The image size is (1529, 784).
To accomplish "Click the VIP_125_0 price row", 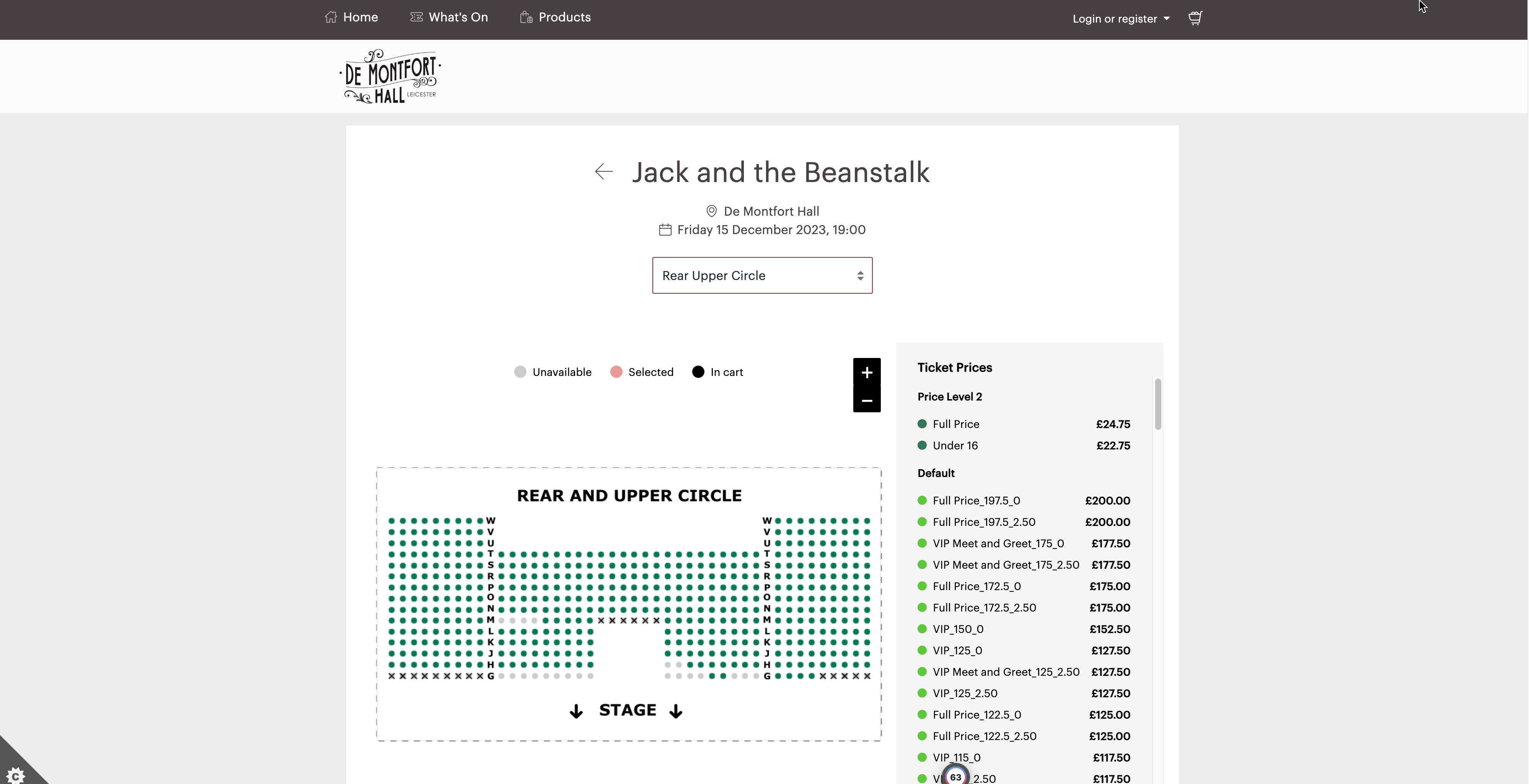I will pos(1023,650).
